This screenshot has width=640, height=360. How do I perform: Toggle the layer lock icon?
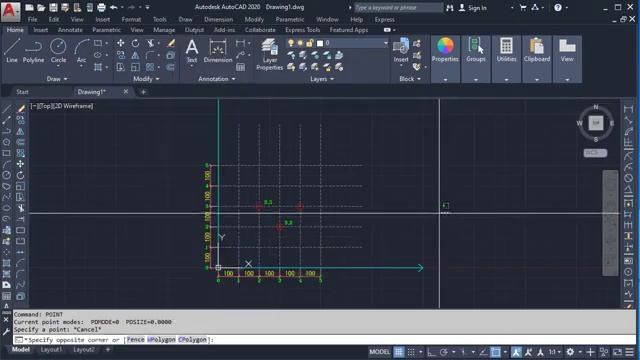point(310,43)
